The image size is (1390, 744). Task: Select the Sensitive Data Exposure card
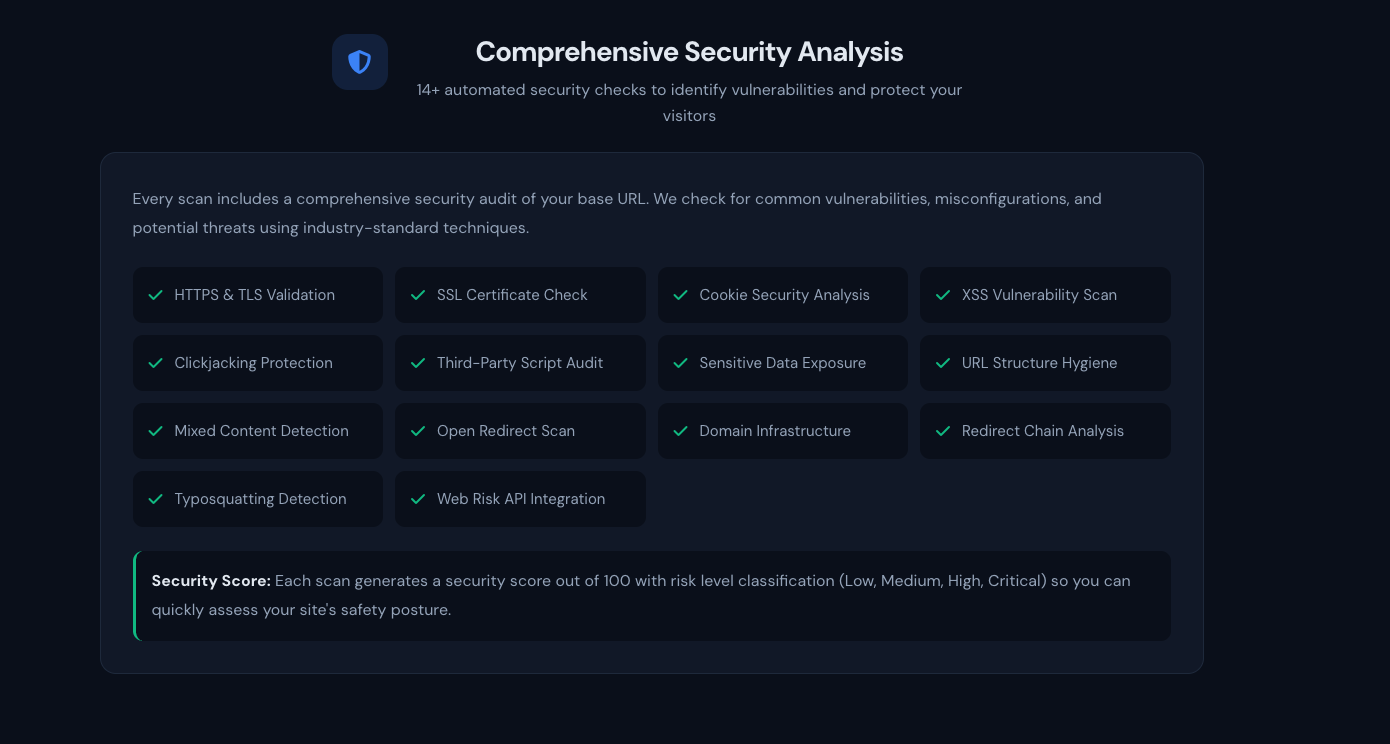click(783, 363)
